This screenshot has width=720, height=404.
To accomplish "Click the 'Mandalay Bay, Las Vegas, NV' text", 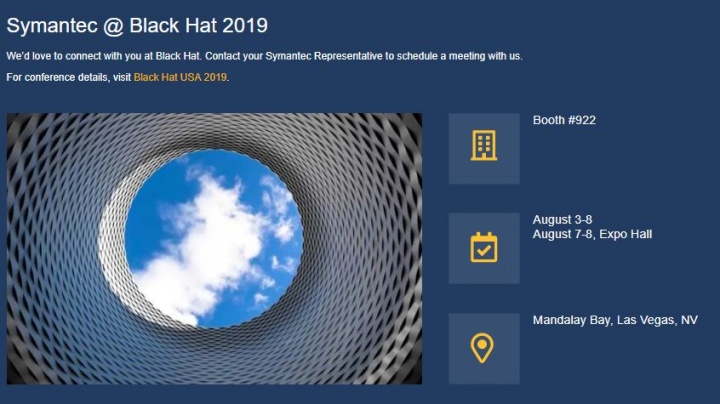I will 615,320.
